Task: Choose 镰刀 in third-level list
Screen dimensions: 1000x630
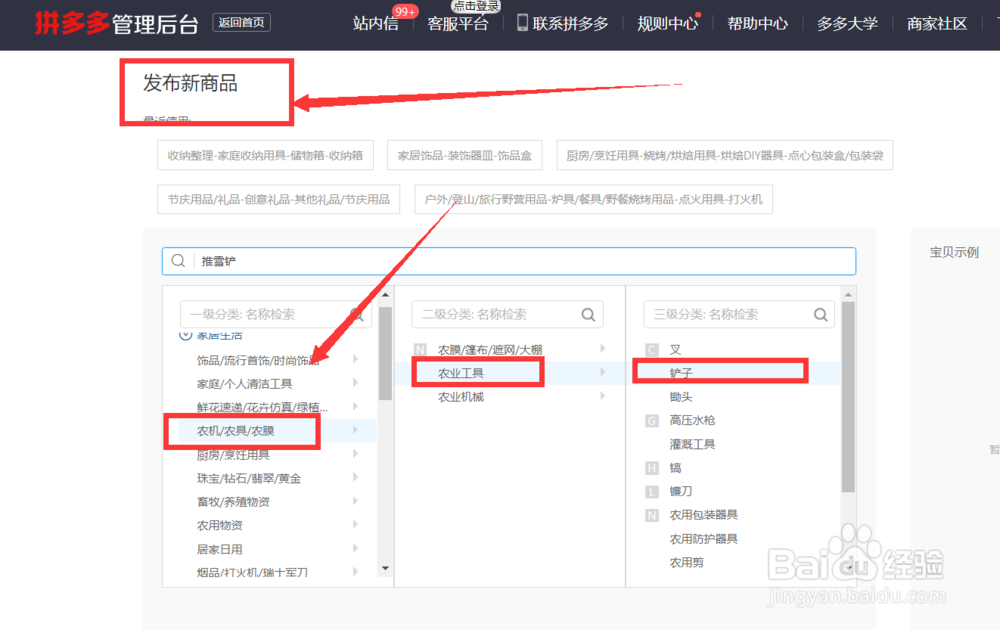Action: (680, 491)
